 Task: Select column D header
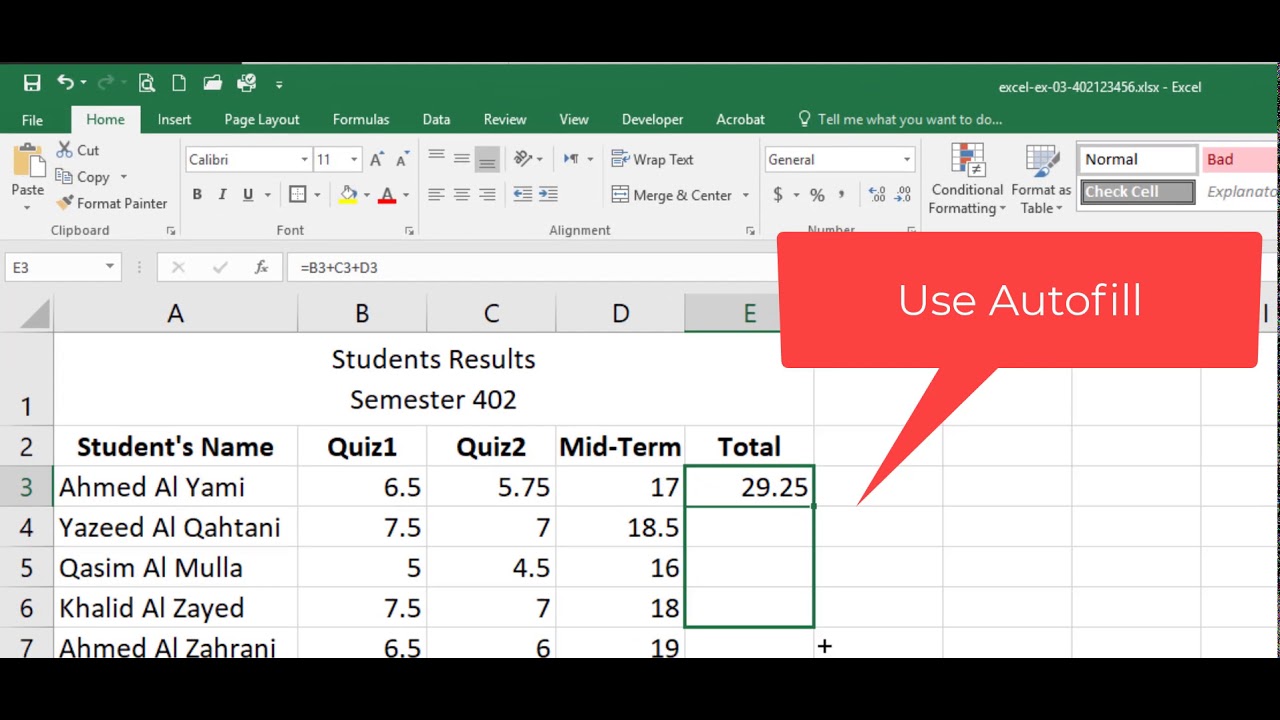tap(620, 314)
